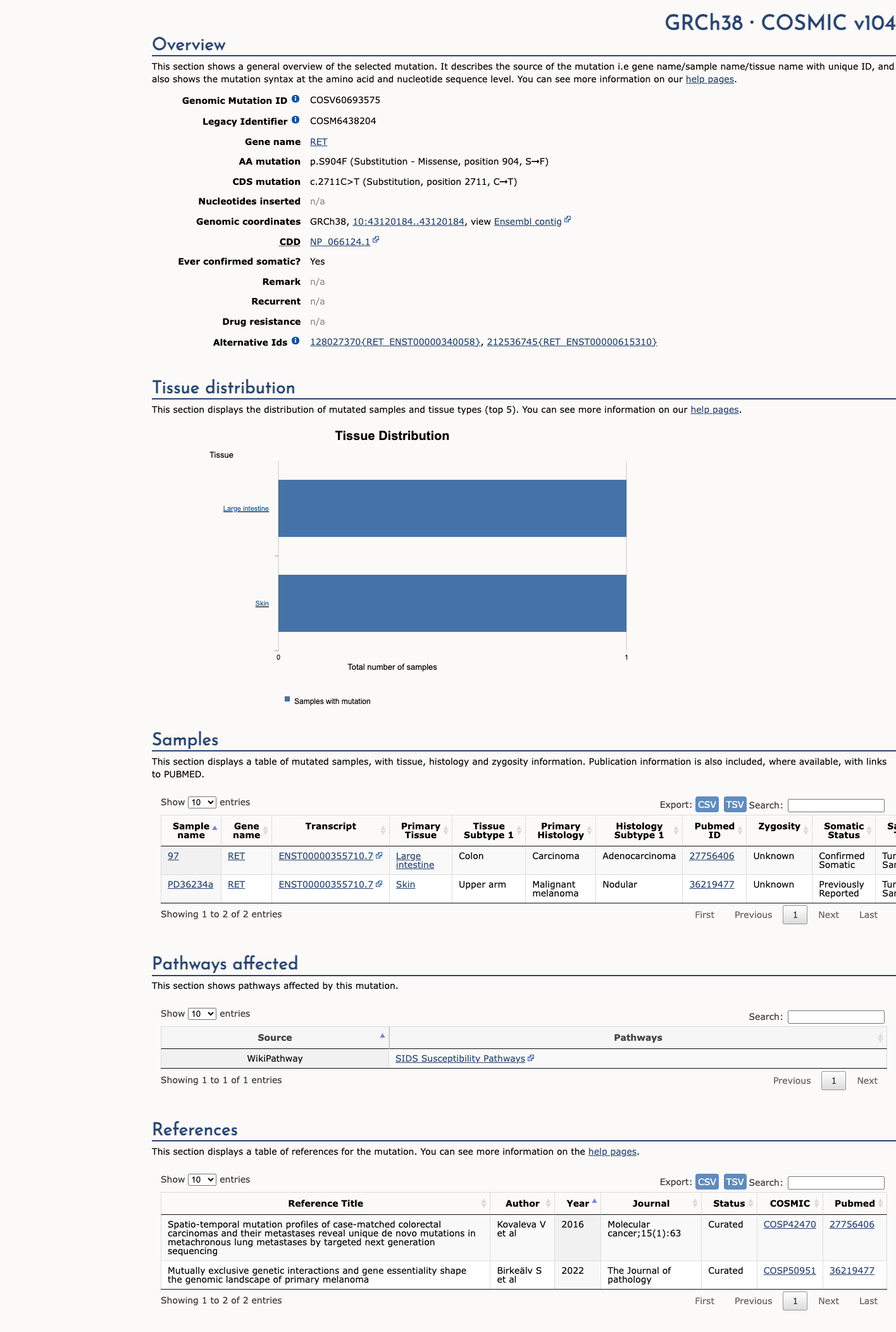The width and height of the screenshot is (896, 1332).
Task: Click Samples table search field
Action: coord(836,805)
